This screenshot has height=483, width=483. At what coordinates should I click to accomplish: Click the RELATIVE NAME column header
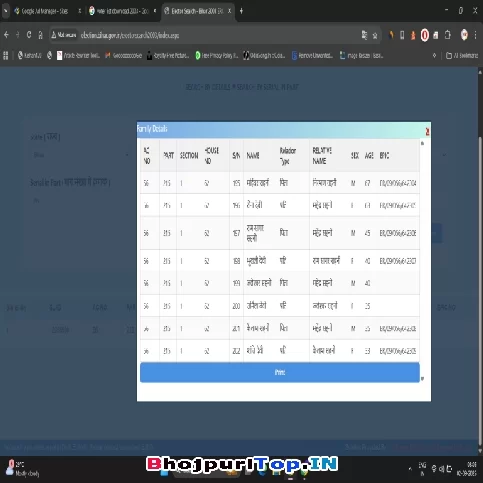(322, 155)
